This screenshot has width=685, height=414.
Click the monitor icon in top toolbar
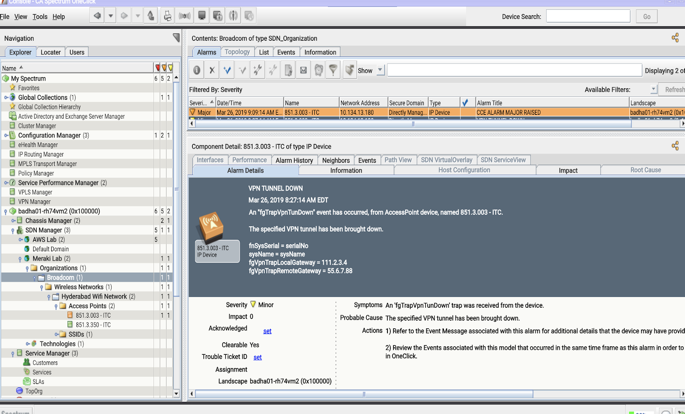pyautogui.click(x=202, y=16)
